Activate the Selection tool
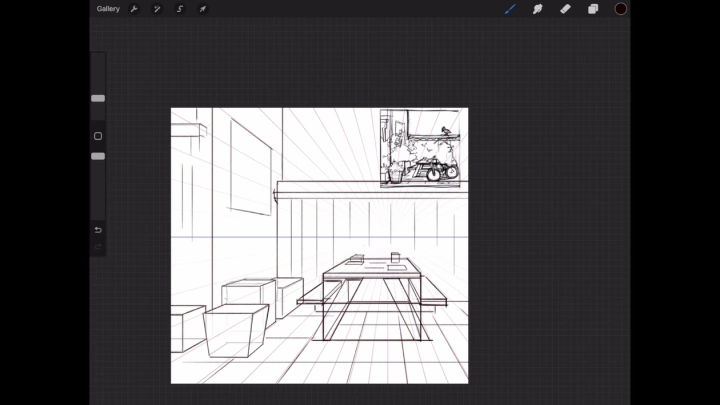The width and height of the screenshot is (720, 405). 180,9
